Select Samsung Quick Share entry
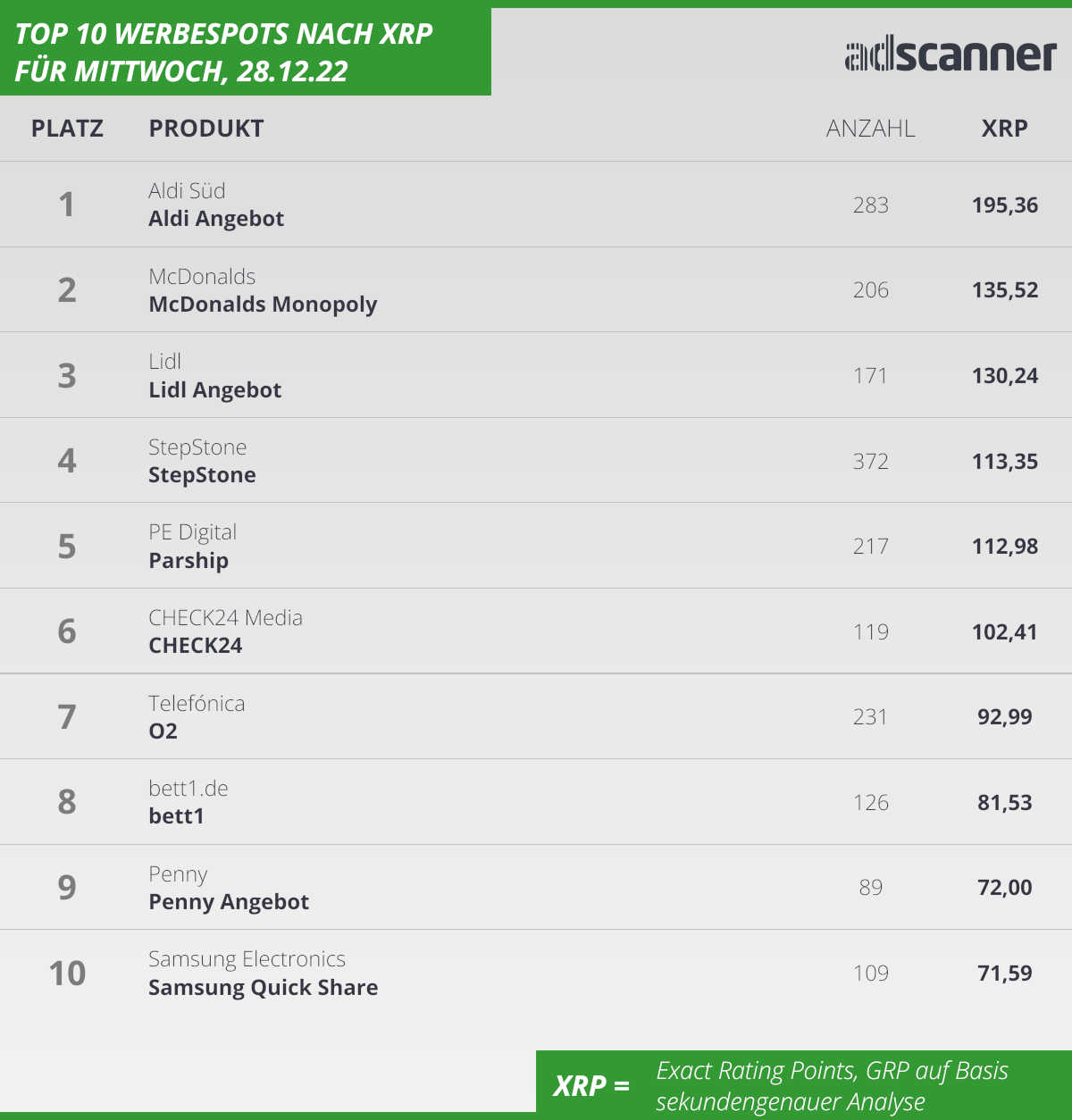Image resolution: width=1072 pixels, height=1120 pixels. (264, 988)
